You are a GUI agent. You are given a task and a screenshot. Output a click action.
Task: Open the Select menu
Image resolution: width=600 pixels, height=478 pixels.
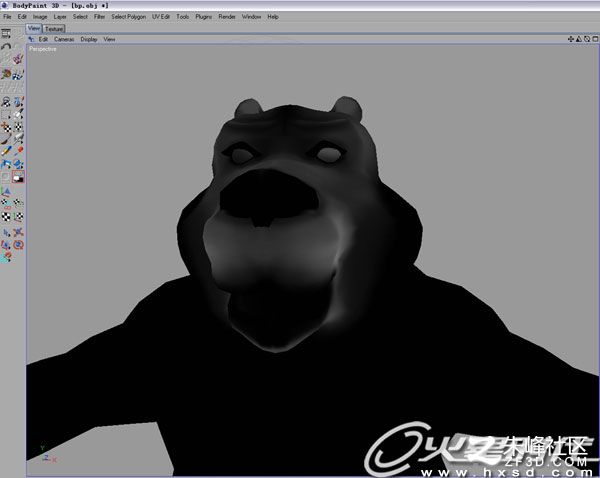click(80, 17)
